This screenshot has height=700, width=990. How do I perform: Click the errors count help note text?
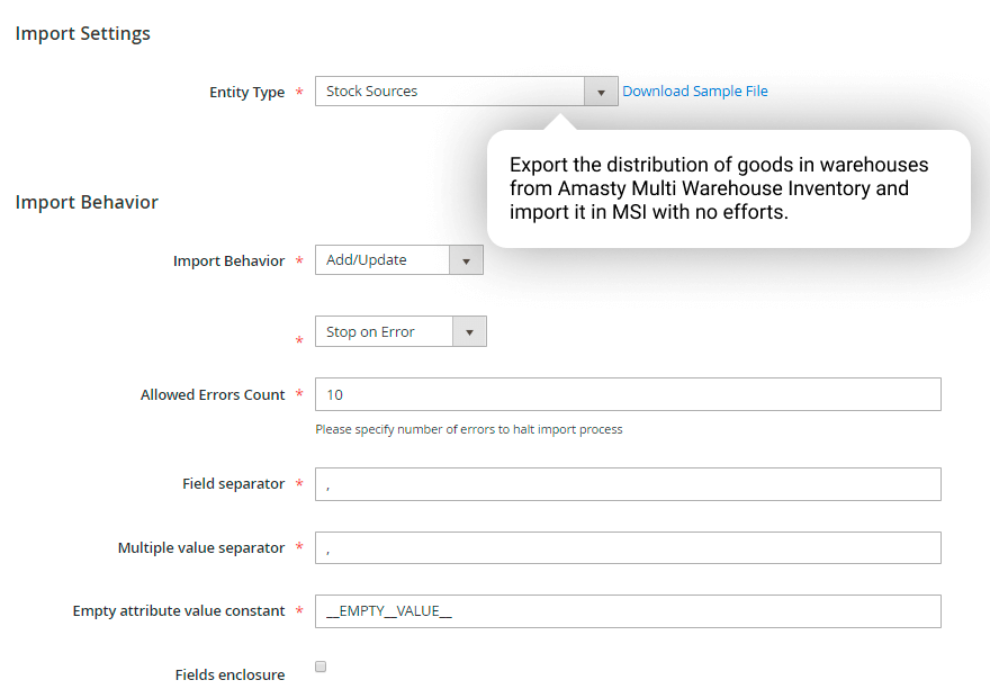[x=468, y=429]
